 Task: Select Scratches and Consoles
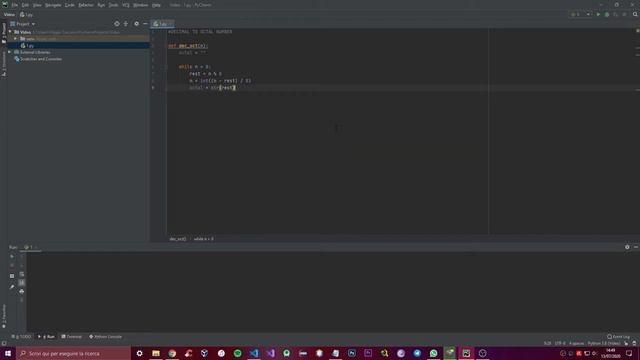(x=38, y=59)
